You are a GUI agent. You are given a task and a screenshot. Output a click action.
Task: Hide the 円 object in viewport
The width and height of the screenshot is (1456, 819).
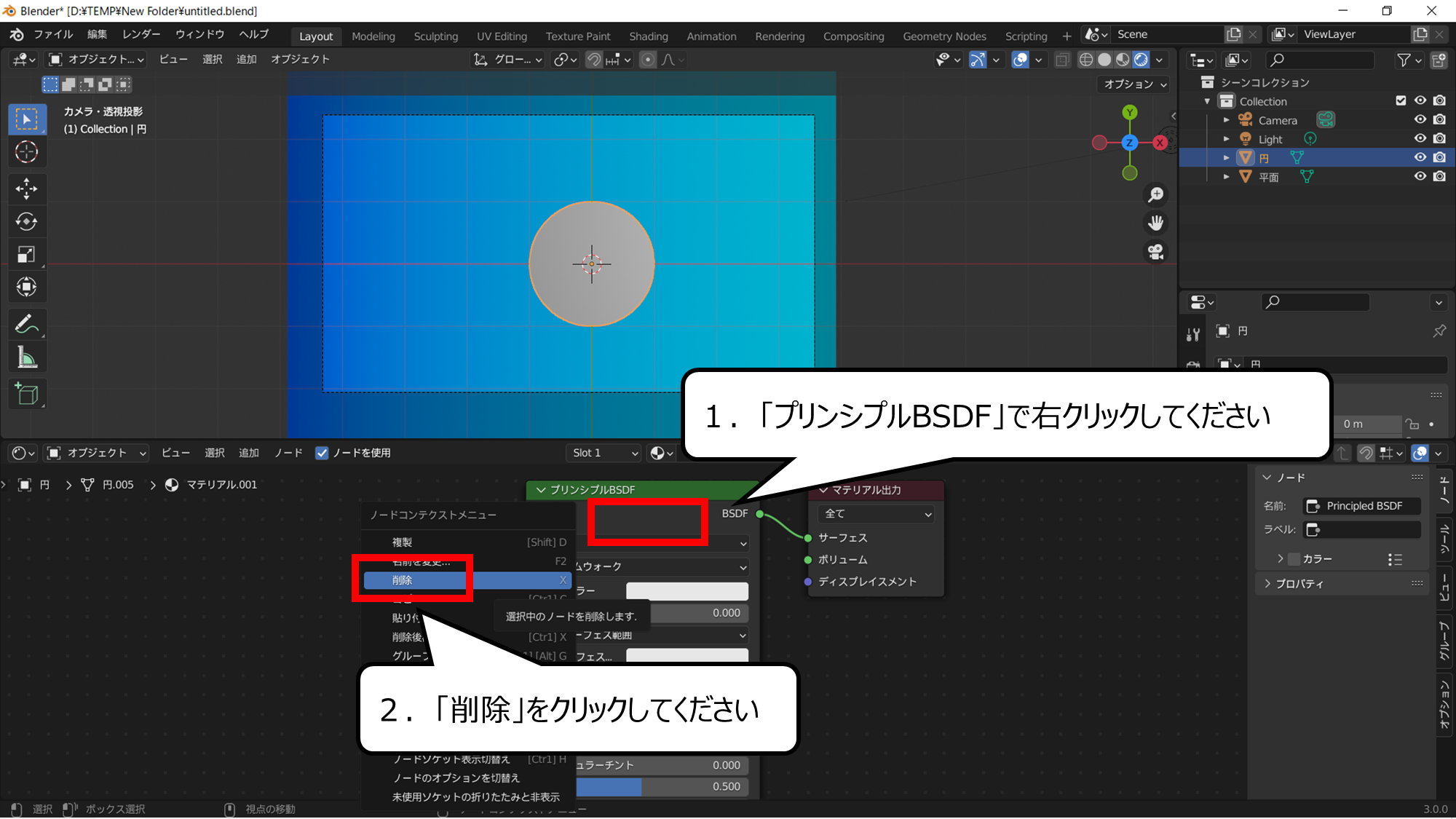click(x=1420, y=157)
